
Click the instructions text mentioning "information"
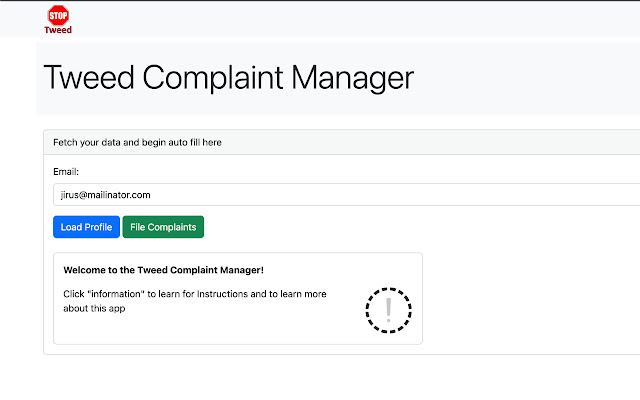(x=195, y=301)
